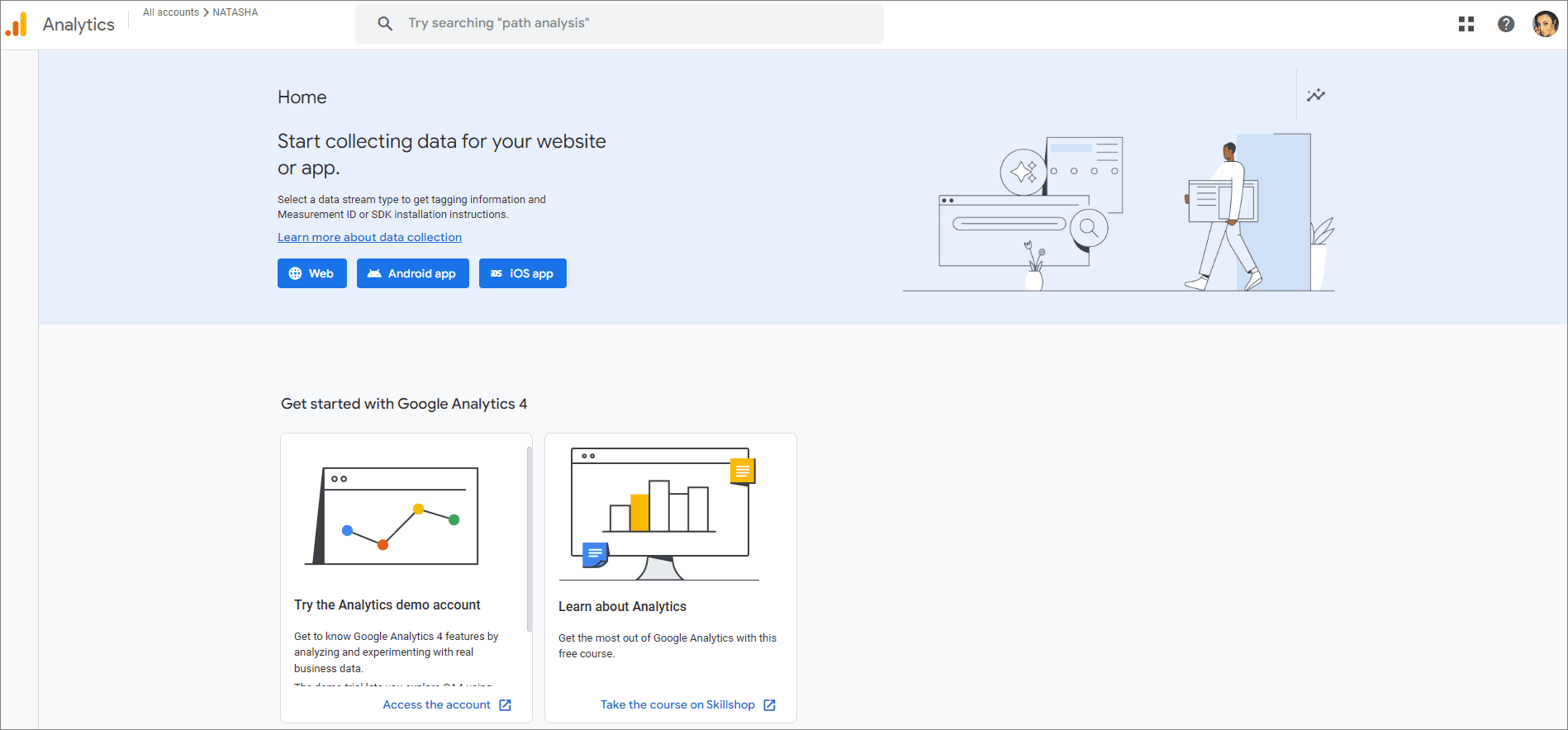The width and height of the screenshot is (1568, 730).
Task: Click the magnifying glass search icon
Action: 385,23
